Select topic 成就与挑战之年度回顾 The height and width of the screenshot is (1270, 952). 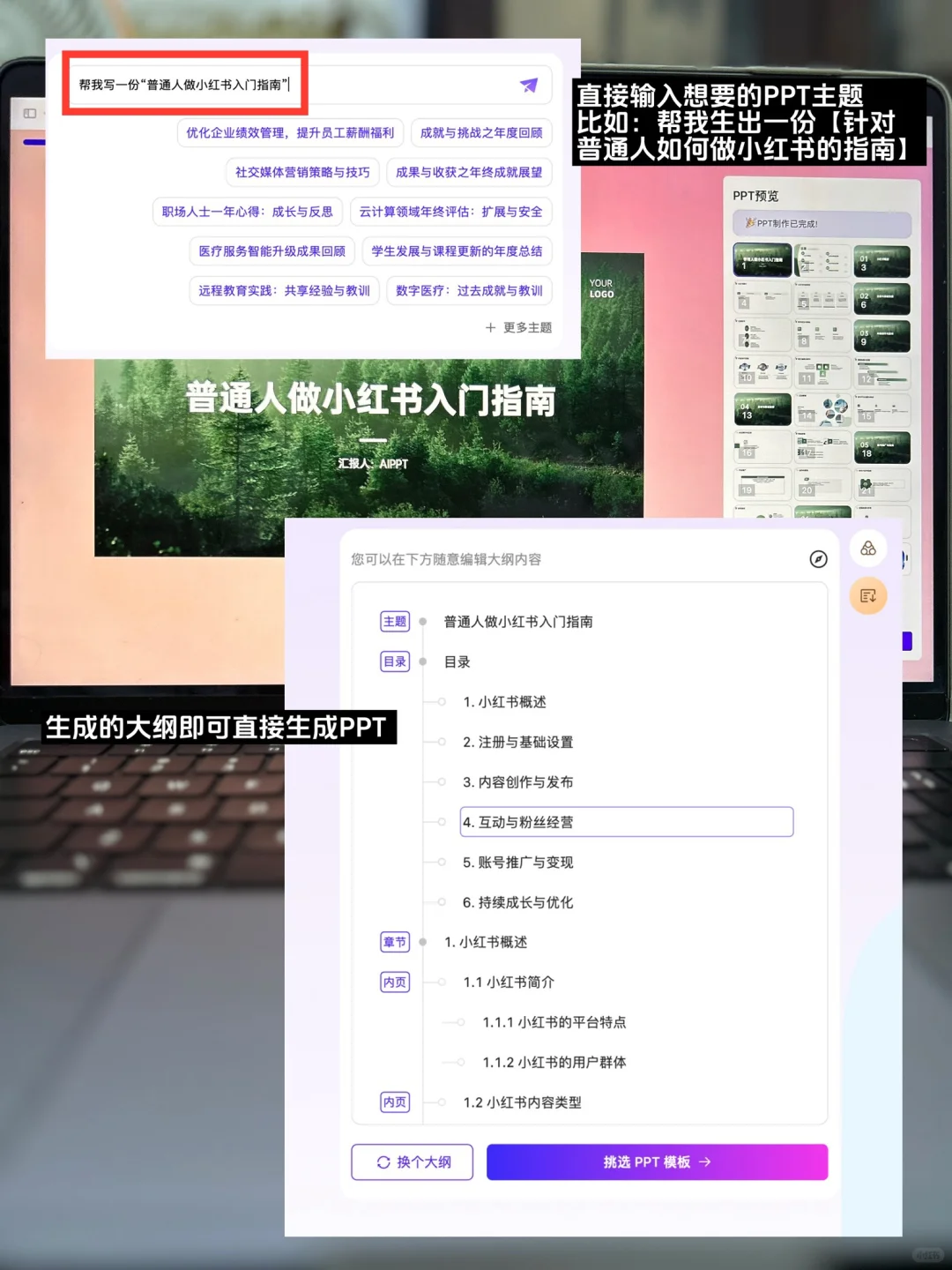[x=481, y=133]
